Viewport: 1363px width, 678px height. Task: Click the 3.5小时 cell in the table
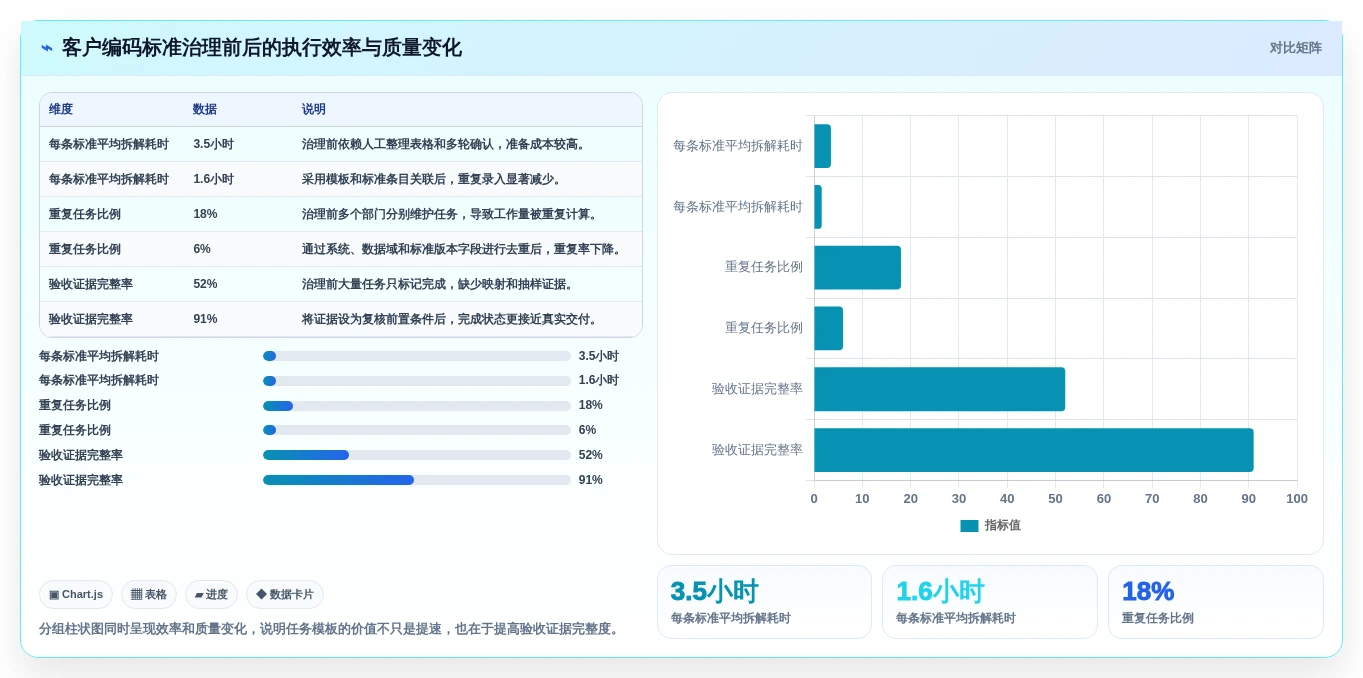coord(213,144)
